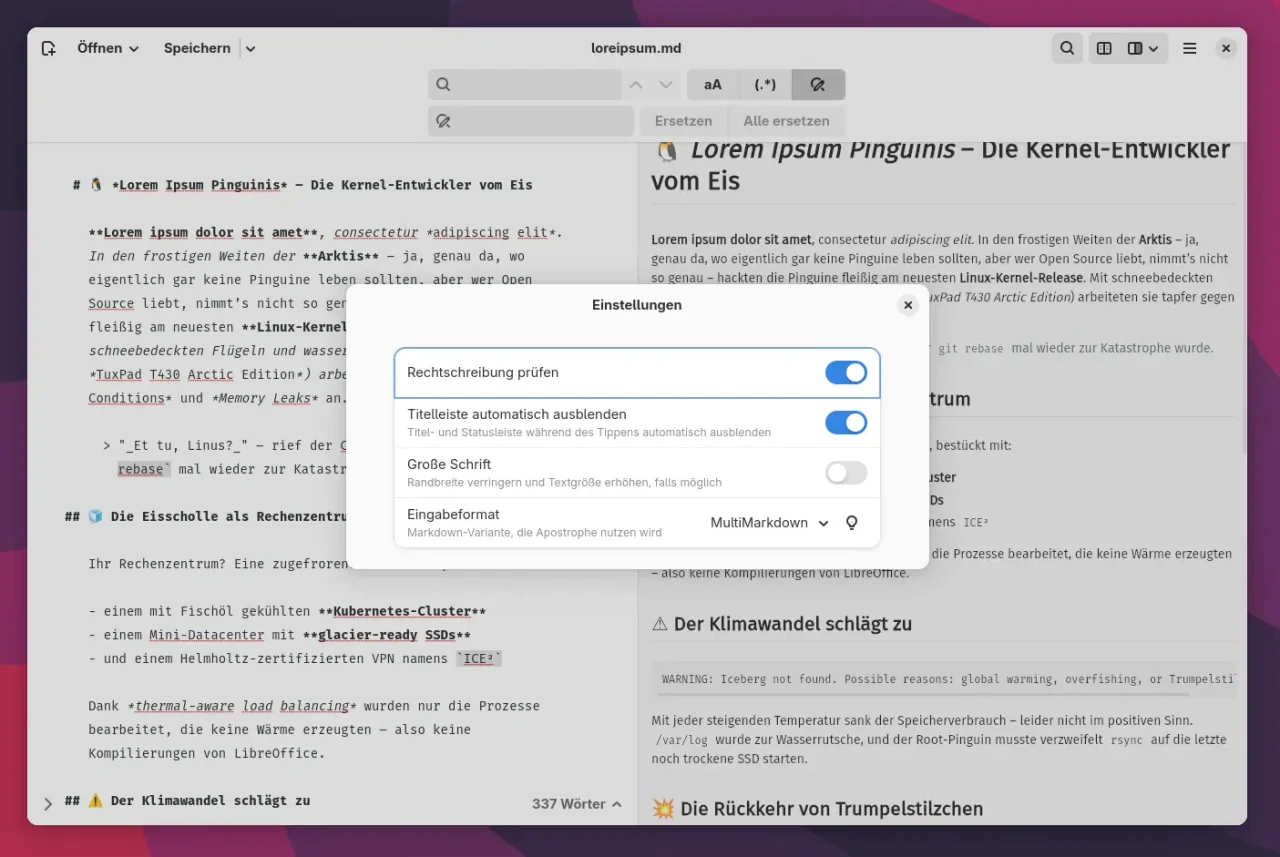This screenshot has width=1280, height=857.
Task: Click the new document icon
Action: tap(48, 48)
